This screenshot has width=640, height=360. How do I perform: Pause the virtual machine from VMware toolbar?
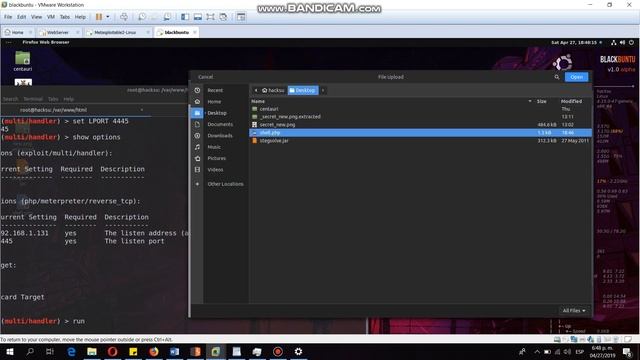(99, 17)
